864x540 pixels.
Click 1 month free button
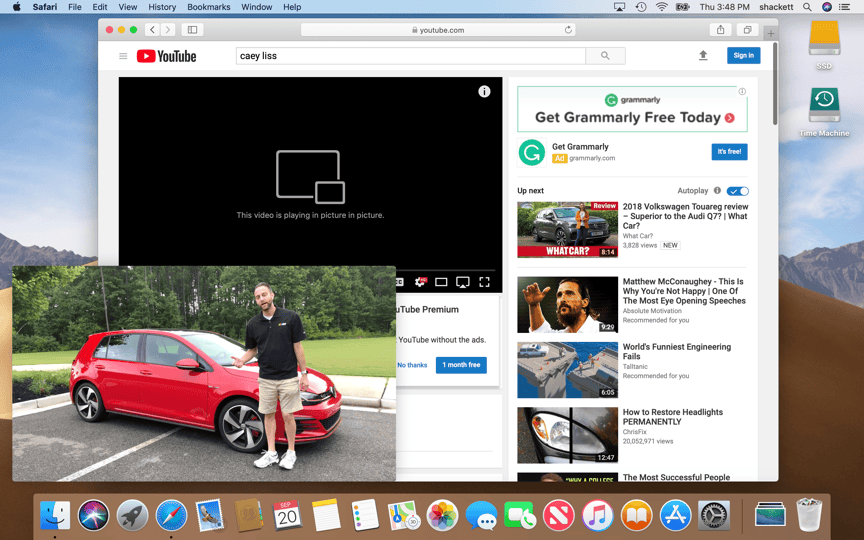coord(461,365)
